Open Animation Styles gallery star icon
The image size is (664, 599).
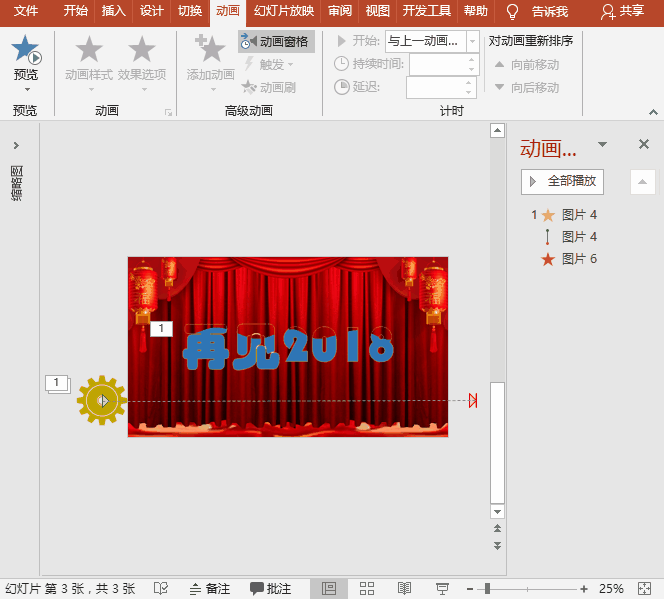coord(89,49)
